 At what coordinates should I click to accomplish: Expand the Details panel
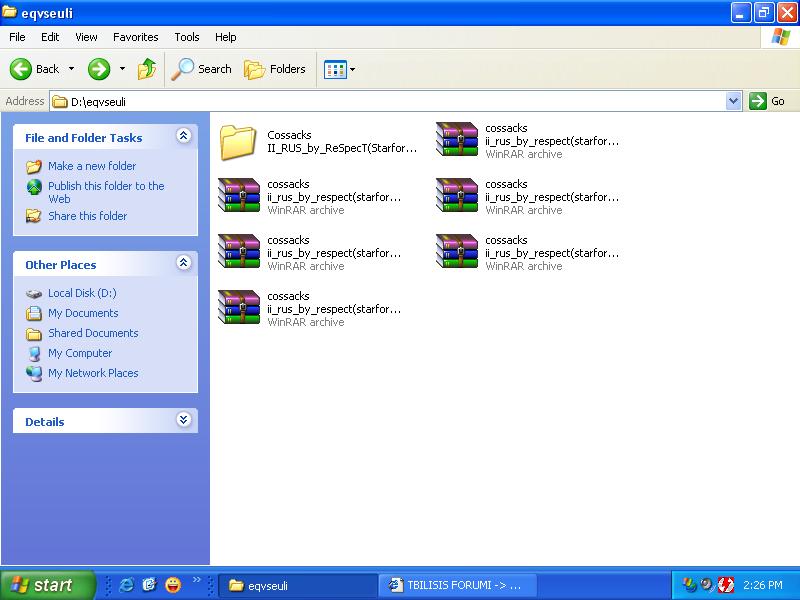pyautogui.click(x=184, y=419)
